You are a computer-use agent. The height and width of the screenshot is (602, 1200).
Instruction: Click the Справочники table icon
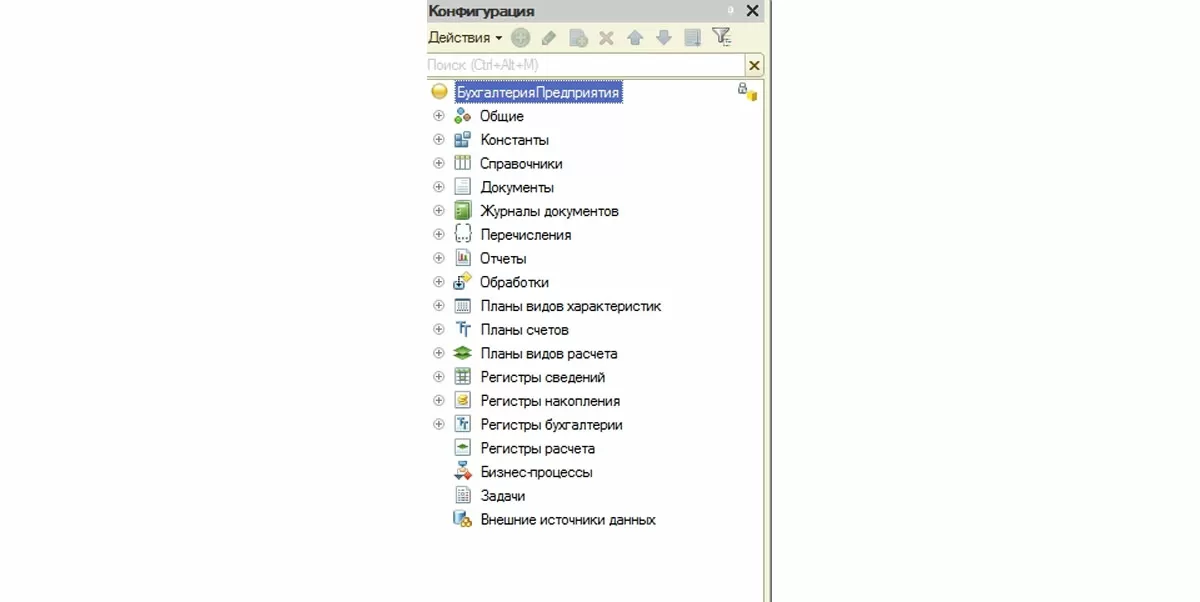click(462, 163)
